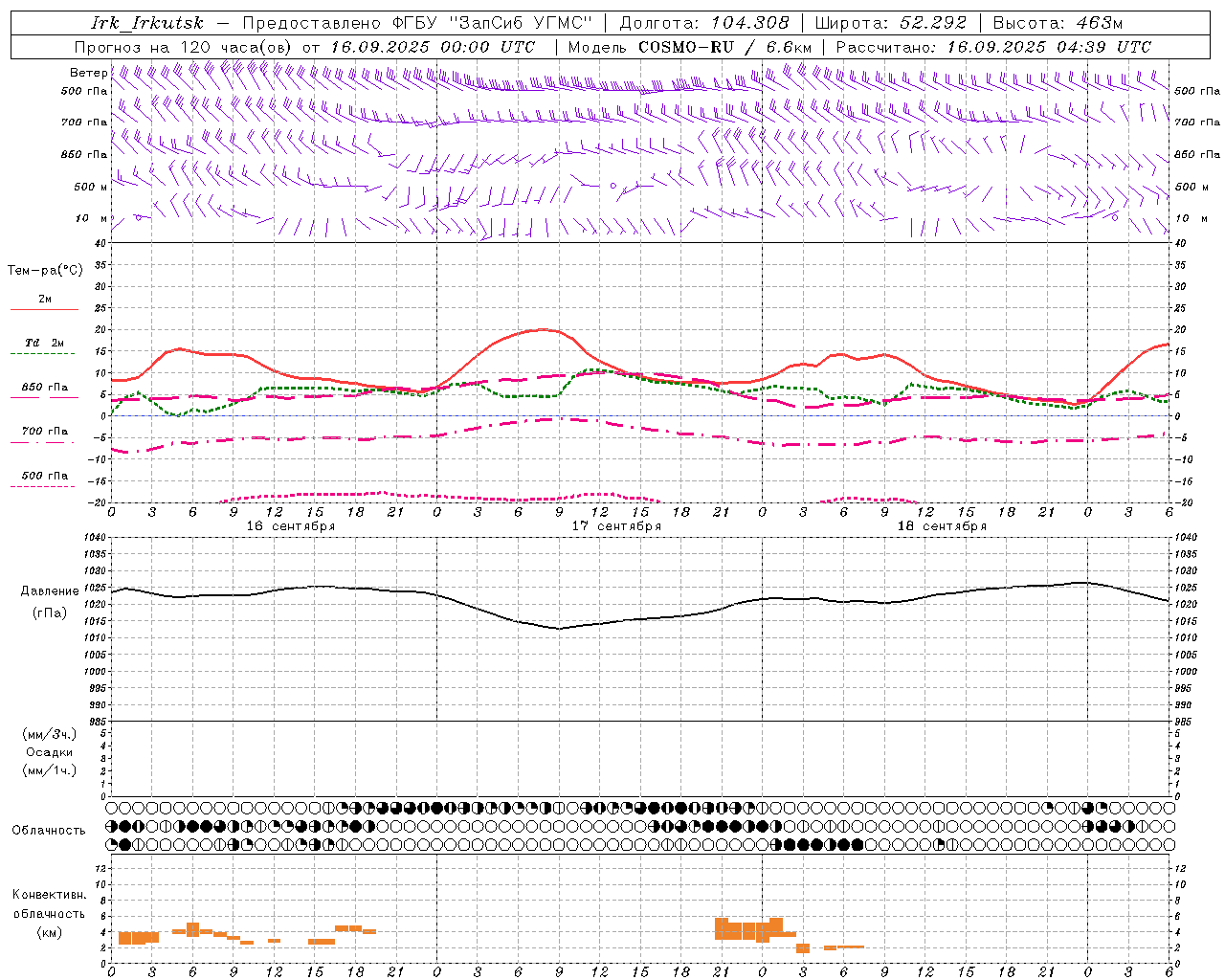1225x980 pixels.
Task: Click the 18 сентября date label
Action: [x=942, y=526]
